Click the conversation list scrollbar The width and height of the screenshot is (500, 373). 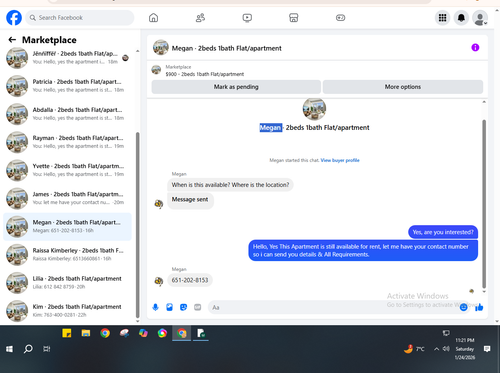(137, 225)
